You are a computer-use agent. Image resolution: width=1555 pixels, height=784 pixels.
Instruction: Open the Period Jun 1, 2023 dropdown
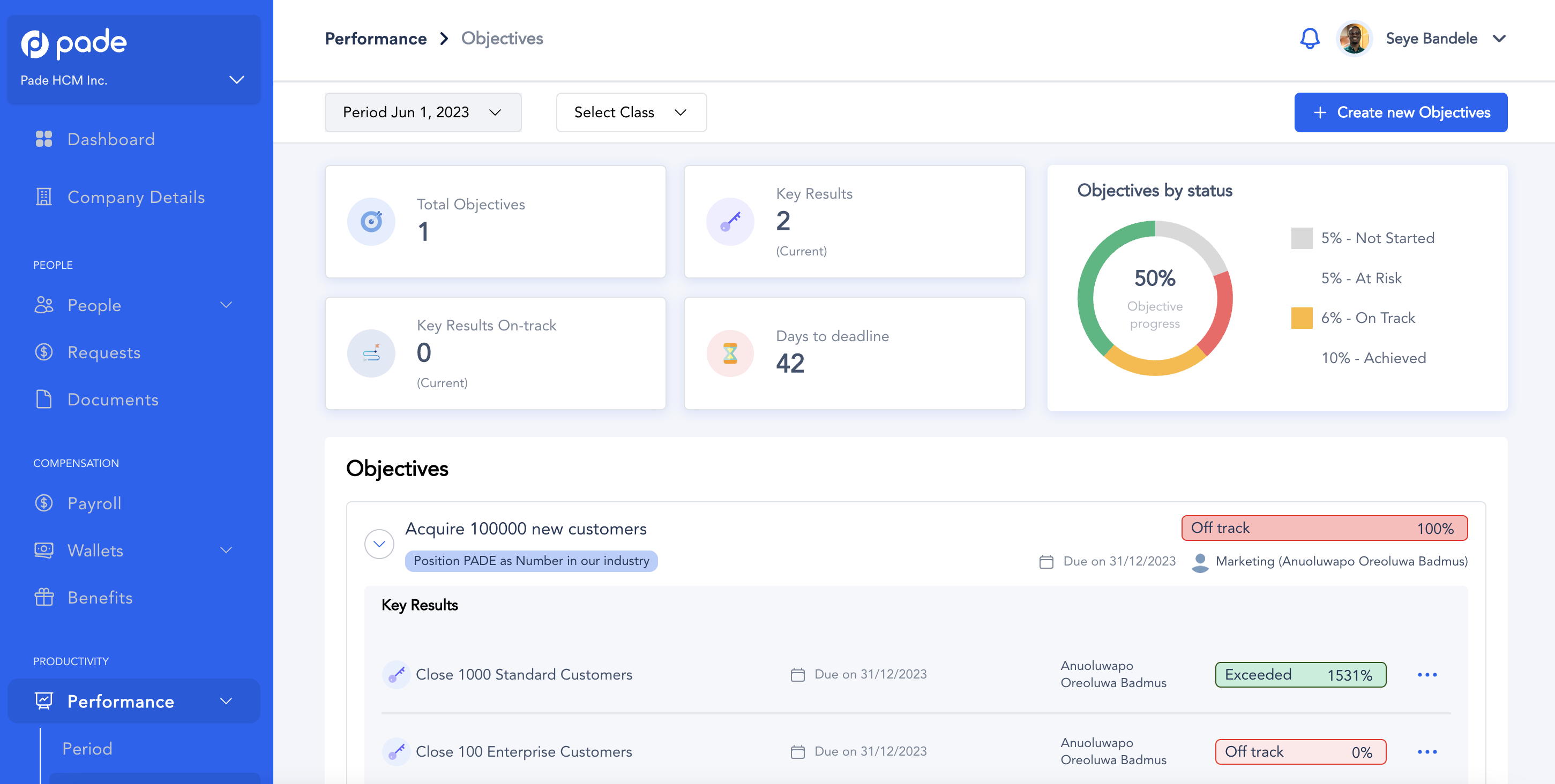click(423, 112)
